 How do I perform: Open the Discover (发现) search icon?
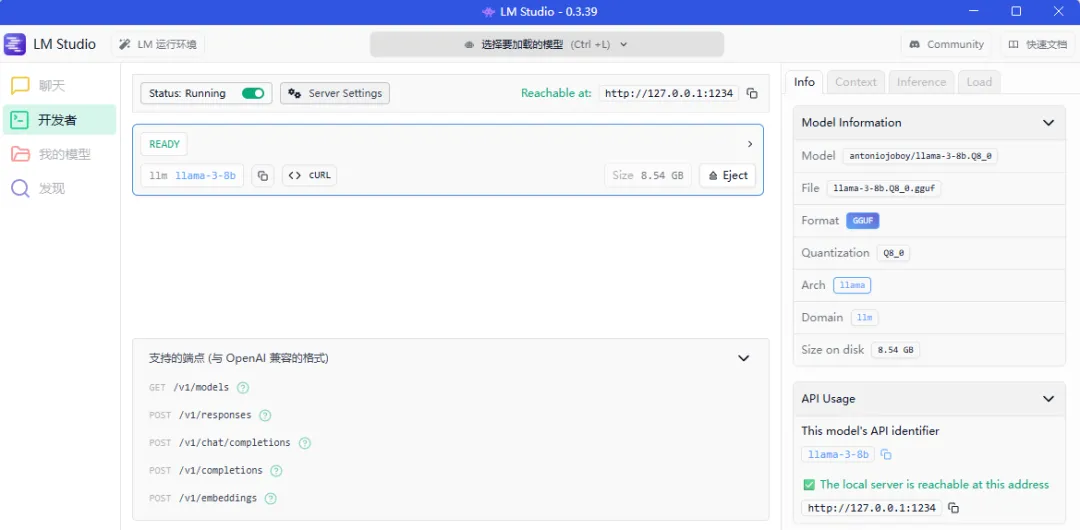tap(20, 188)
